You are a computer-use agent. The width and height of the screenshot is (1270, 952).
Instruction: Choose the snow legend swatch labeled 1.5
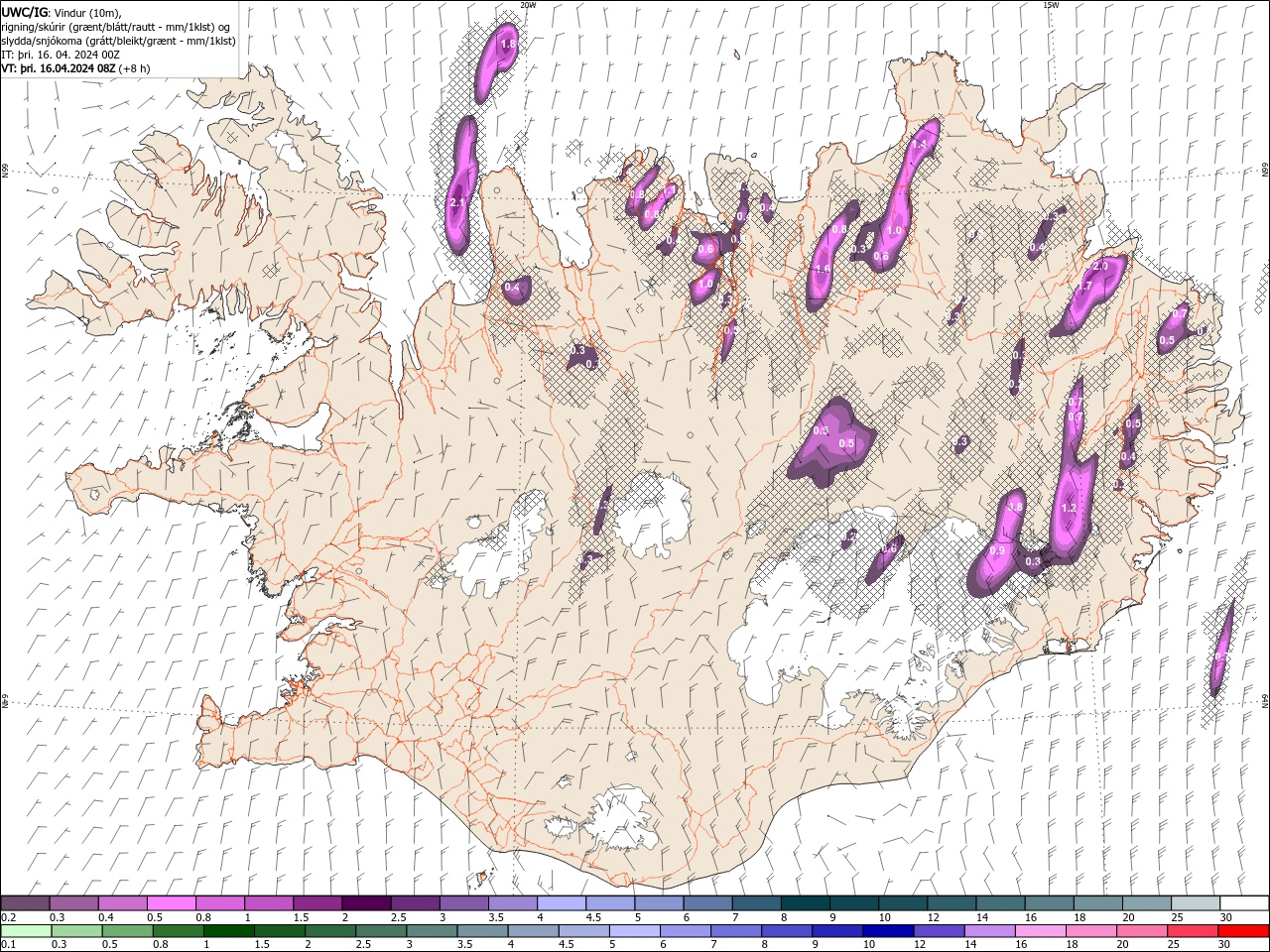pos(317,903)
